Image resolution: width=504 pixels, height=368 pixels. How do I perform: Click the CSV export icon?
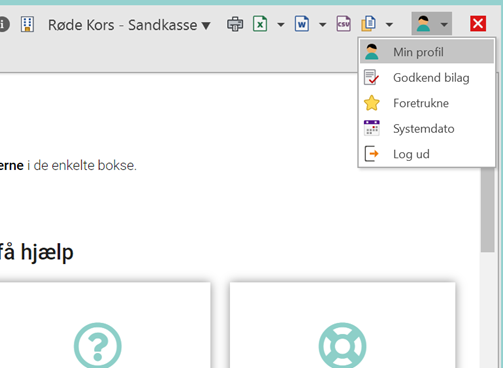coord(344,24)
